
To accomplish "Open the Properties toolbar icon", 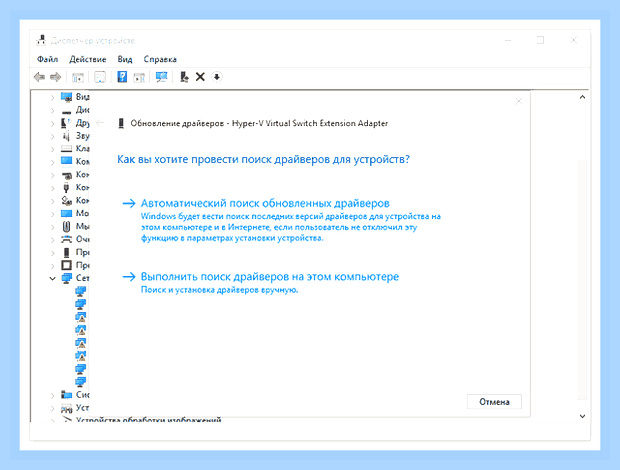I will coord(100,77).
